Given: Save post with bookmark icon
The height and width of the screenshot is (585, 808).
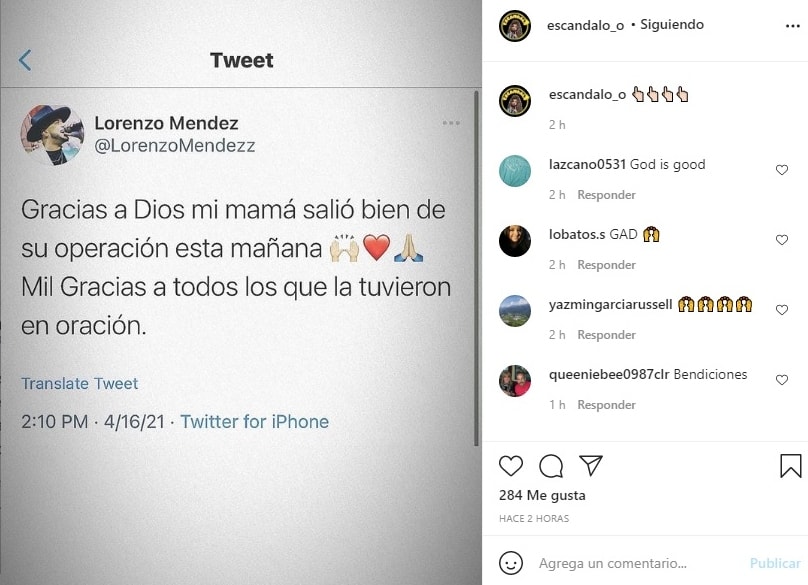Looking at the screenshot, I should coord(790,466).
